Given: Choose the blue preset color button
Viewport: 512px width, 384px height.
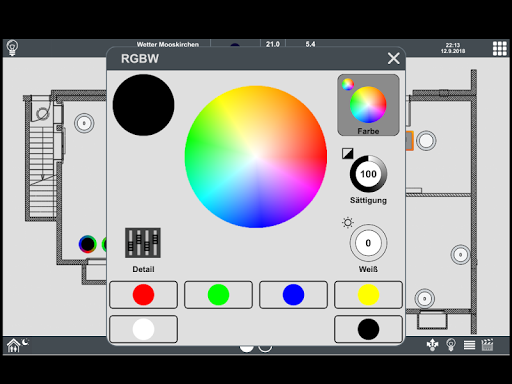Looking at the screenshot, I should (293, 295).
